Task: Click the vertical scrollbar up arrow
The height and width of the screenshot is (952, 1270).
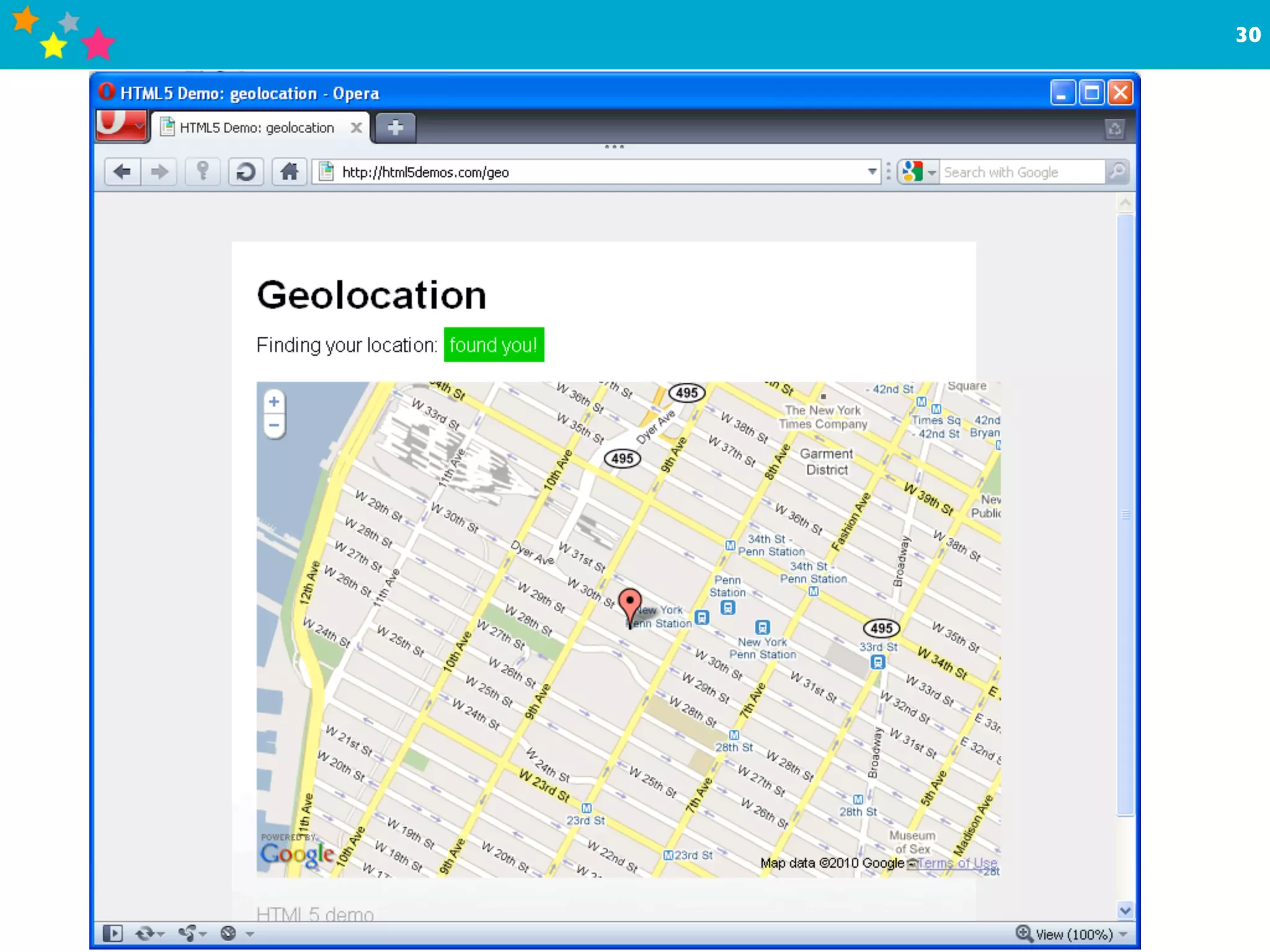Action: 1126,203
